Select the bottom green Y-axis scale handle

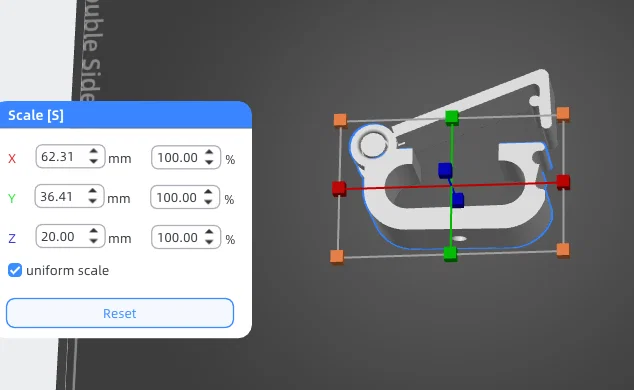(450, 254)
